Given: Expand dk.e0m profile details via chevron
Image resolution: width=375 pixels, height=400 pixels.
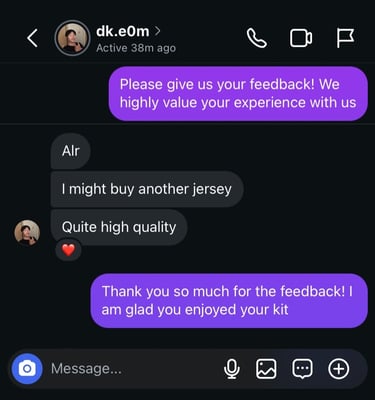Looking at the screenshot, I should tap(158, 31).
